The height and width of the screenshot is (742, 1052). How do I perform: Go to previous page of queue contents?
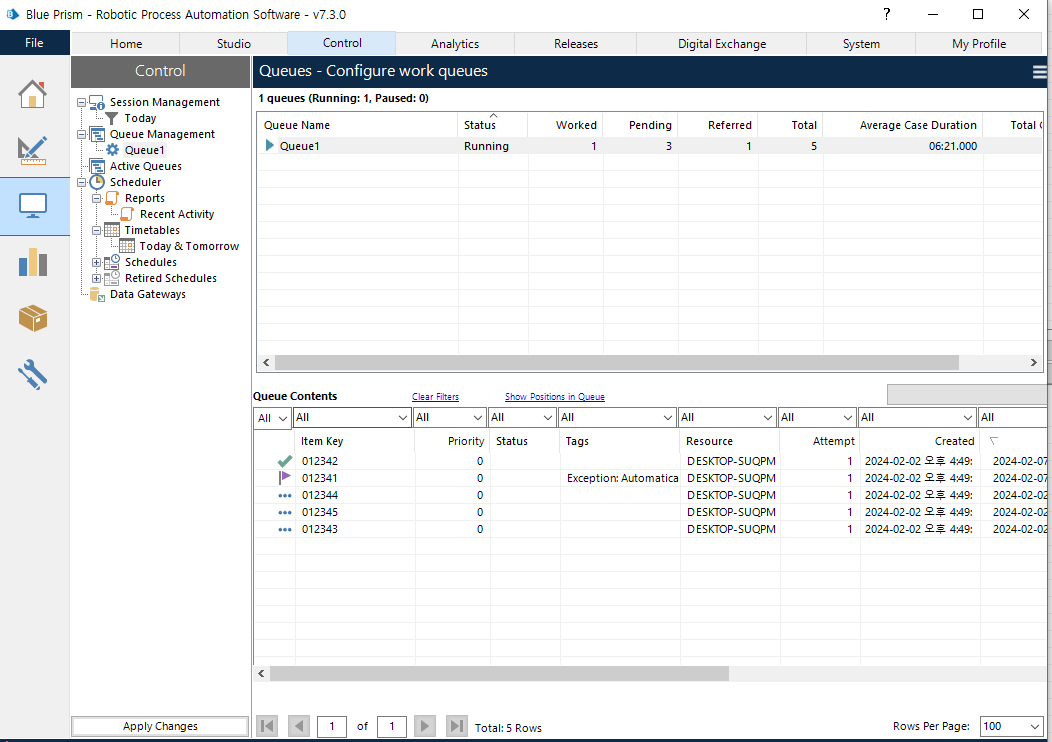(x=299, y=726)
